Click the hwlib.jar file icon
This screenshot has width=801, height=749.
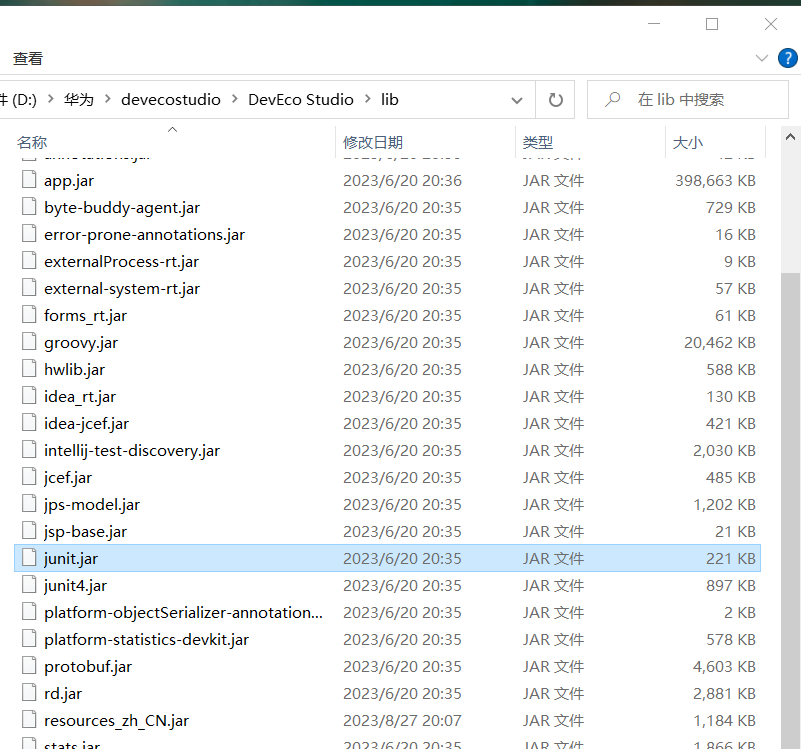29,369
